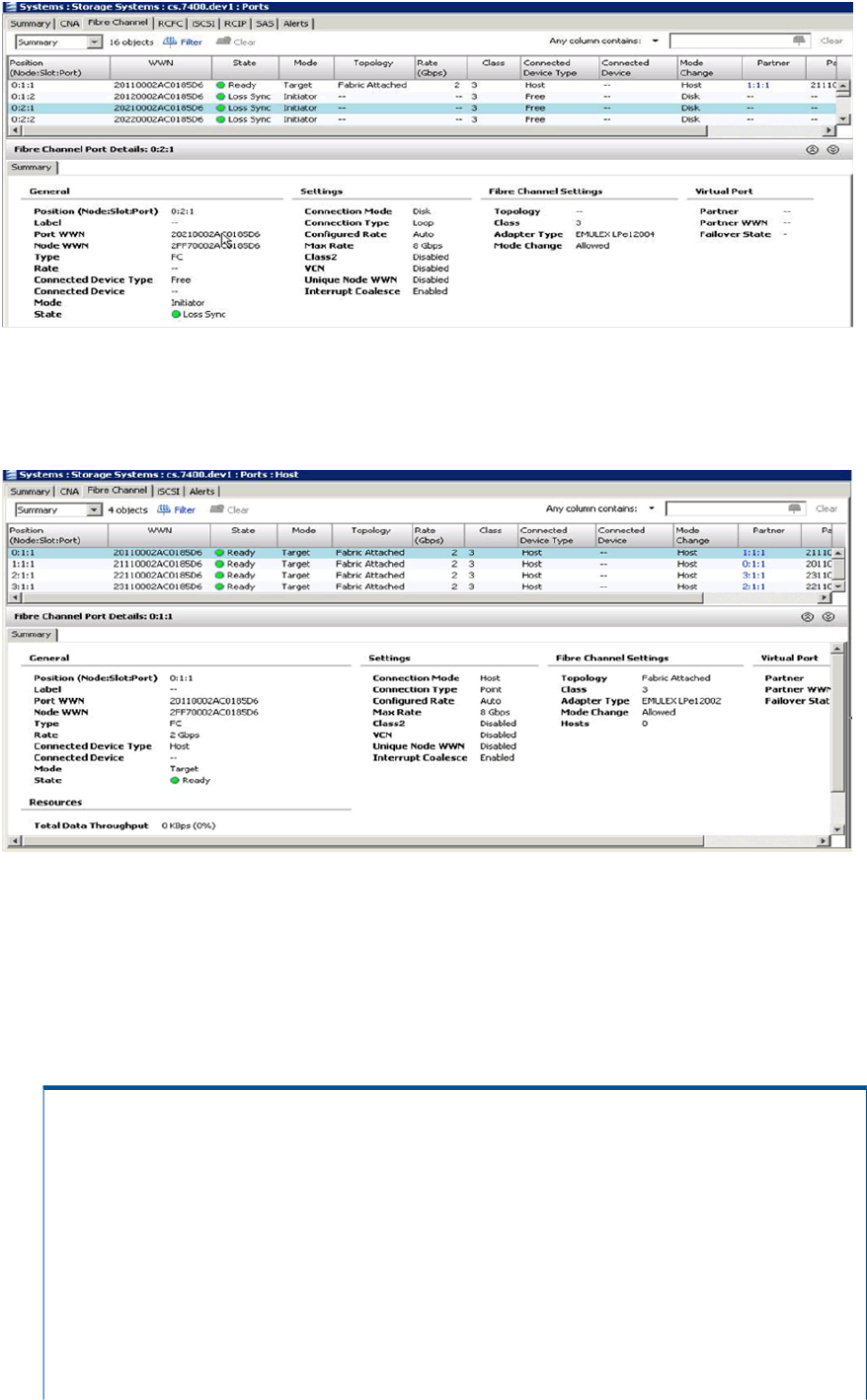Open 'Any column contains' dropdown in Ports window
867x1400 pixels.
point(655,41)
